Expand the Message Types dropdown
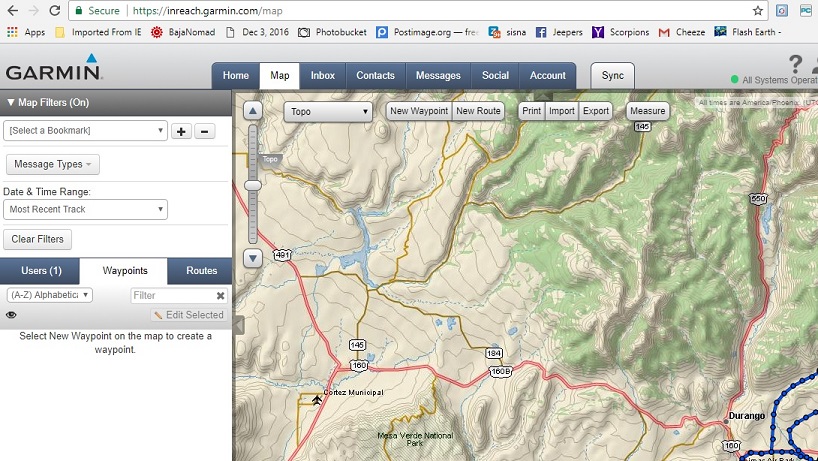818x461 pixels. coord(53,164)
